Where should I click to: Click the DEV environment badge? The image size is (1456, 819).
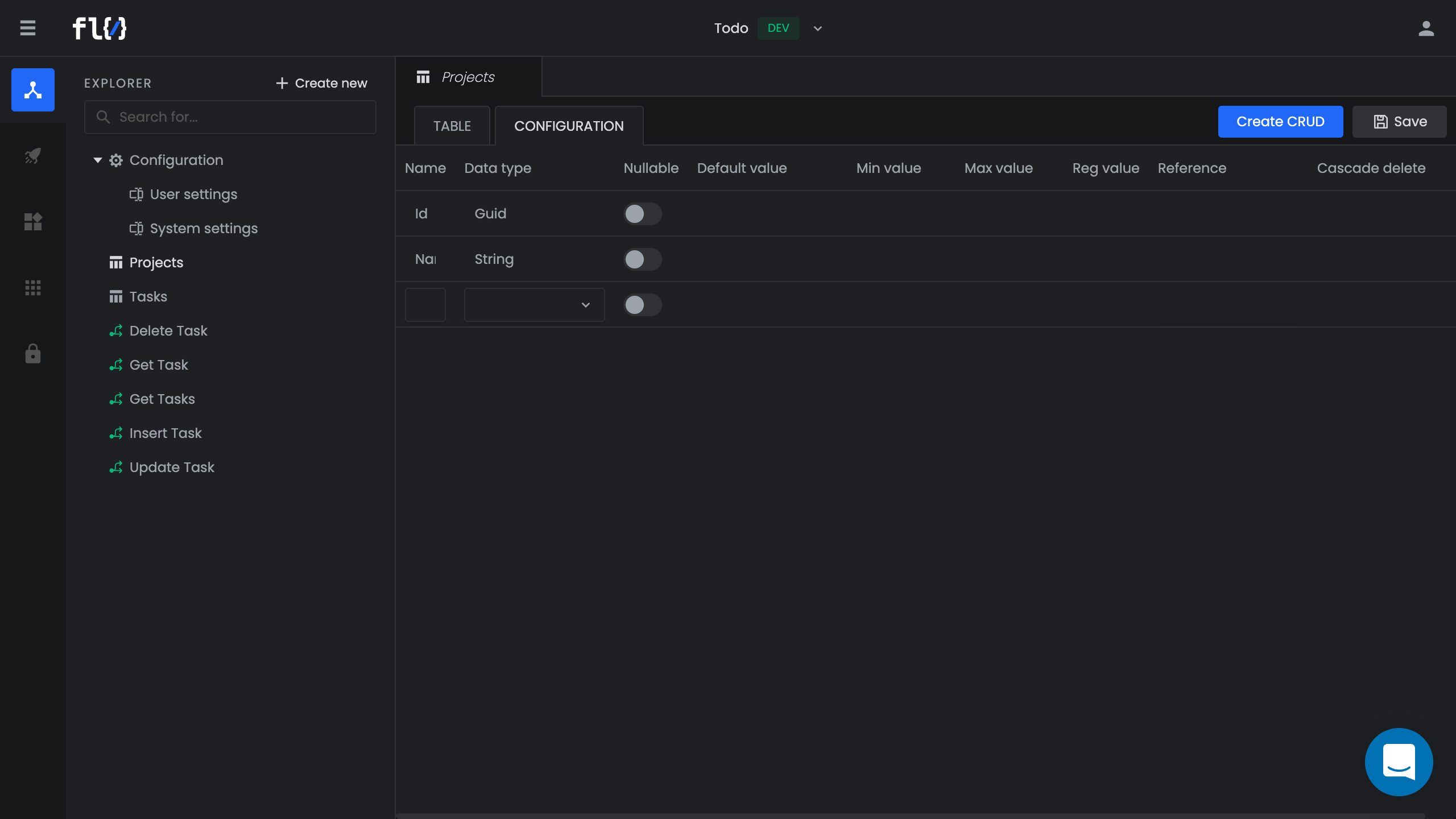(778, 28)
